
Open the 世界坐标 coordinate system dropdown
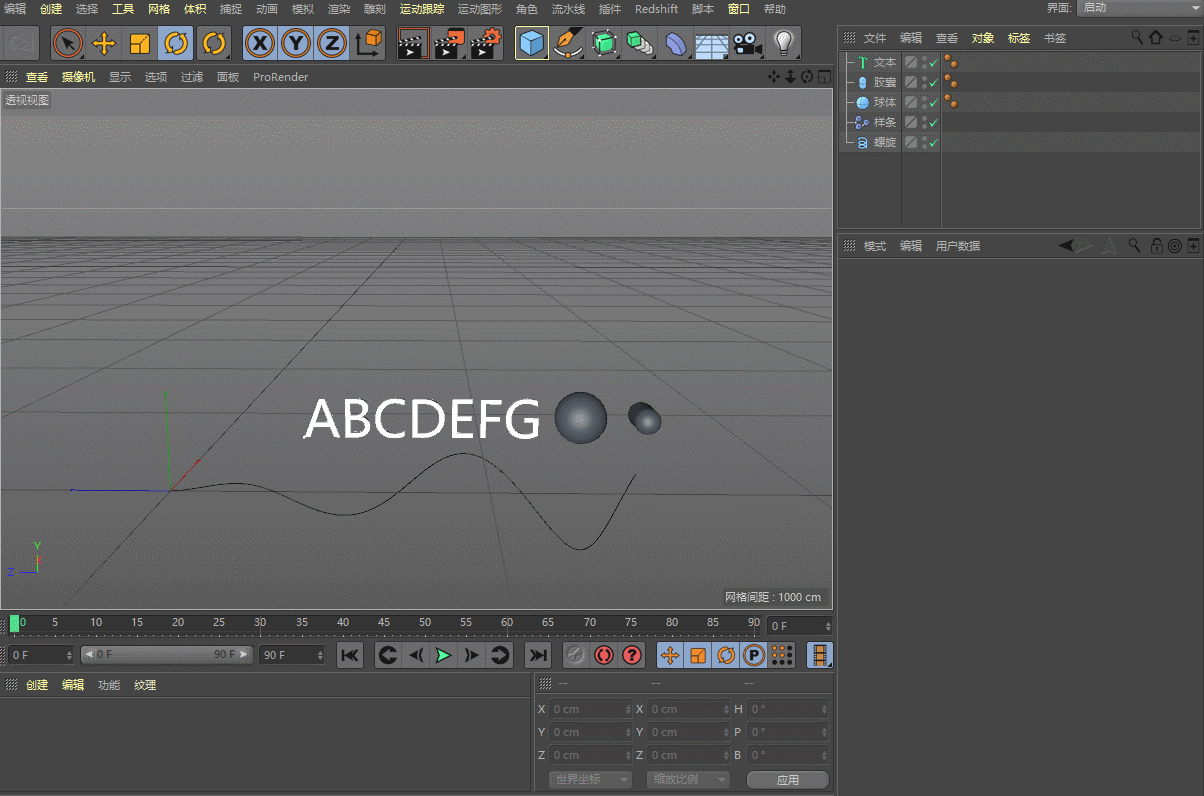[589, 779]
